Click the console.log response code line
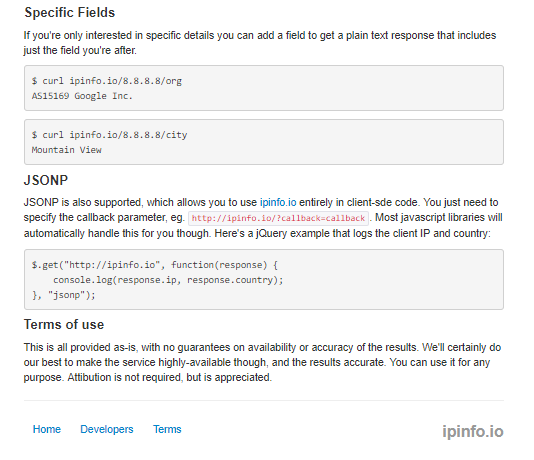The height and width of the screenshot is (460, 534). click(168, 280)
